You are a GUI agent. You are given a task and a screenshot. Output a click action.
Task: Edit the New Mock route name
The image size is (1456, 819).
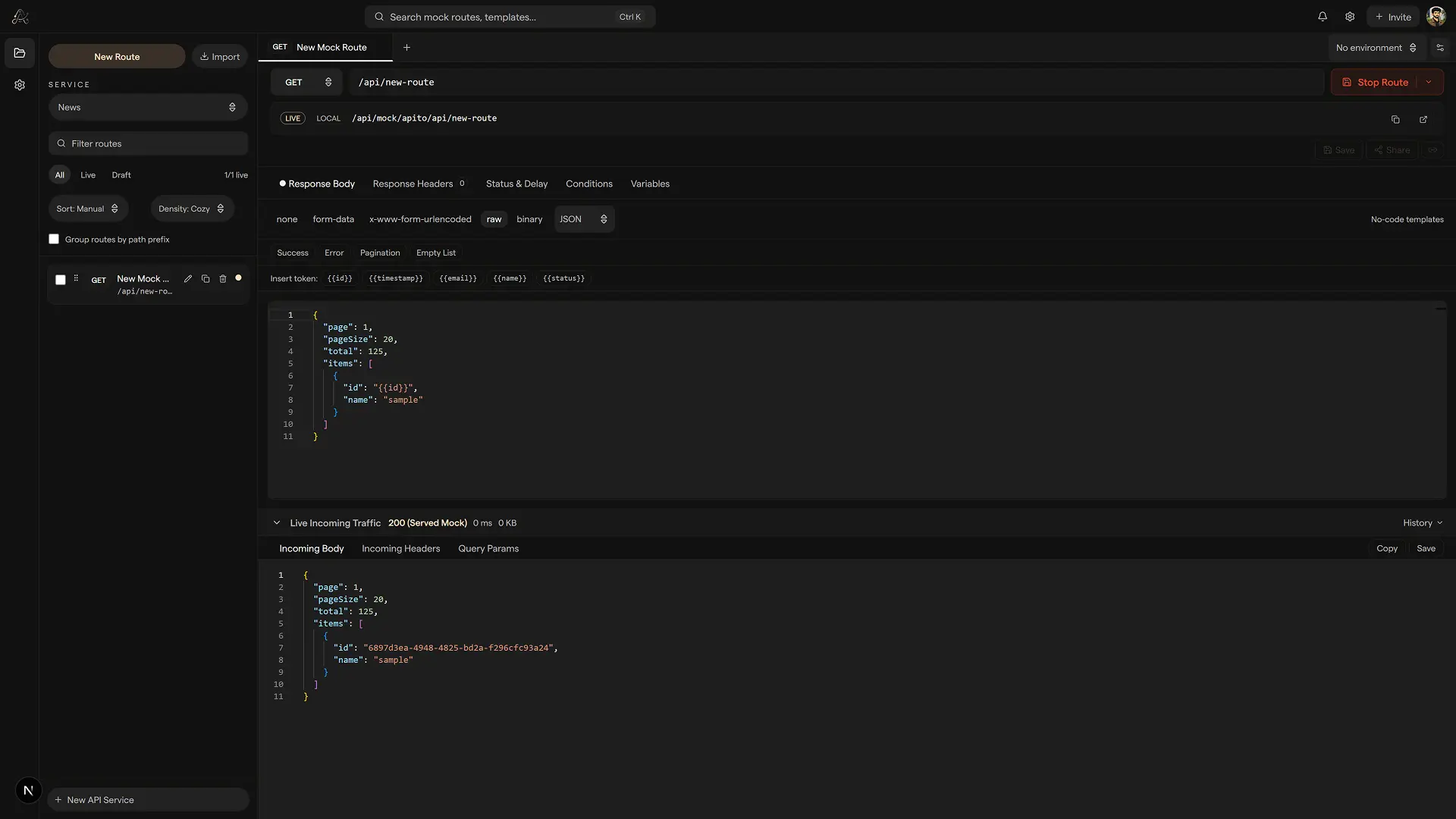click(x=188, y=279)
